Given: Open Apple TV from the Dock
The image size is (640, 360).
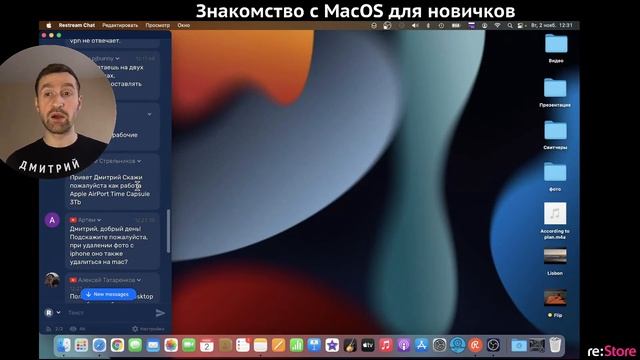Looking at the screenshot, I should click(x=368, y=345).
